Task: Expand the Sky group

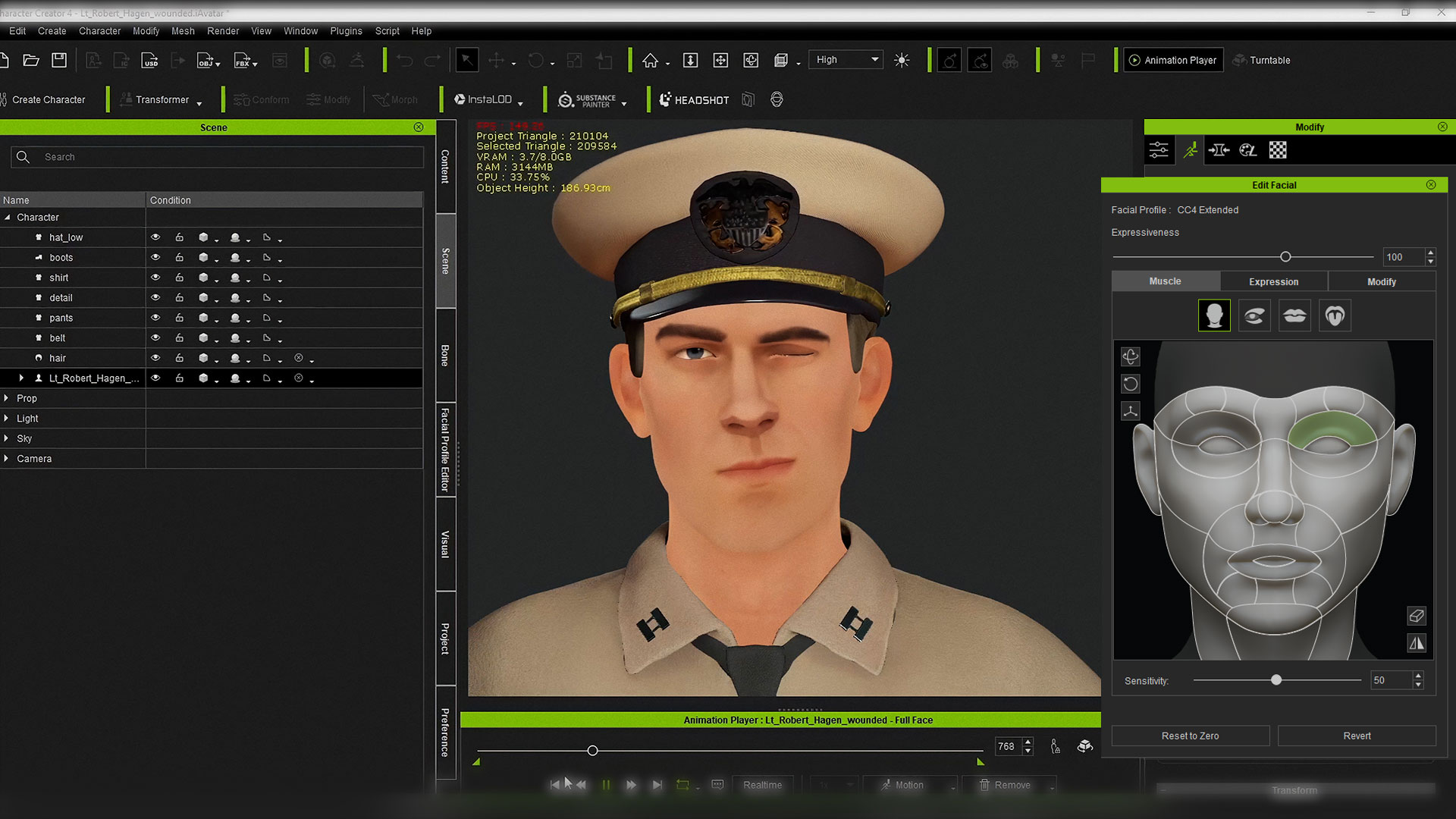Action: point(6,438)
